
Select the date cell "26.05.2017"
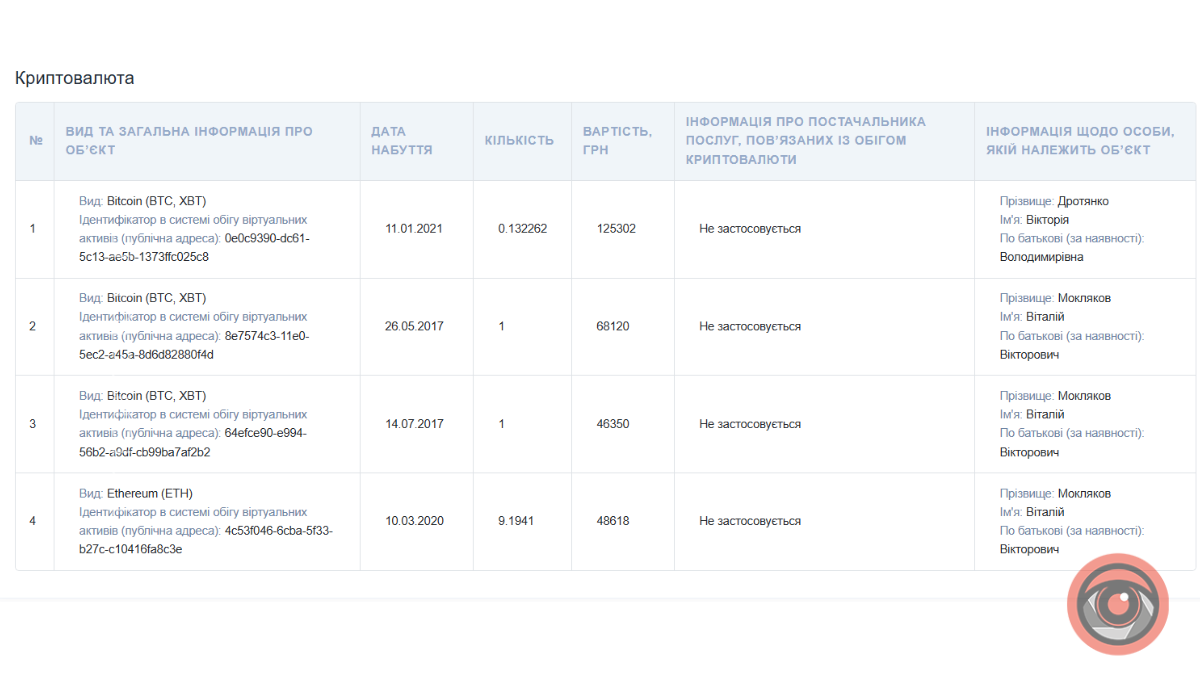414,327
